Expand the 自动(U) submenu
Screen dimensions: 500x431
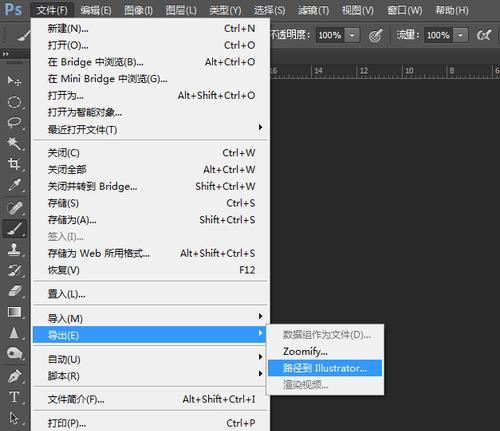point(150,359)
